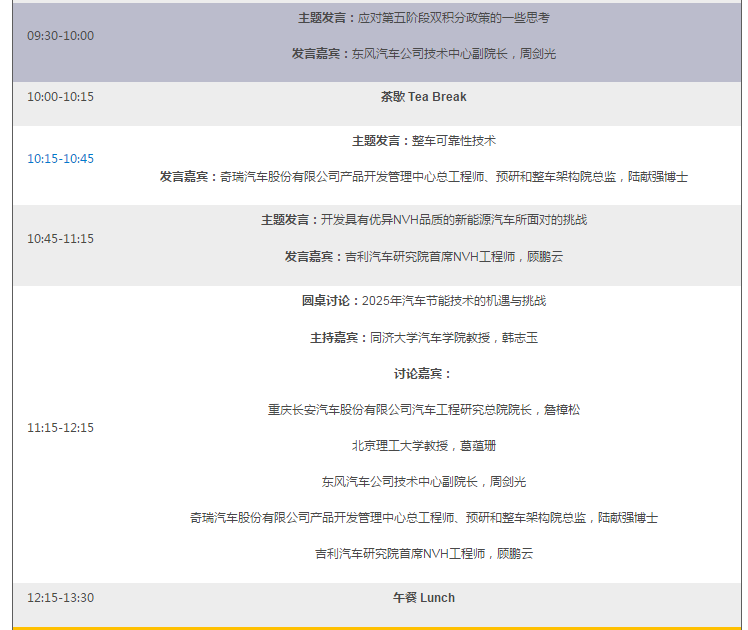Select panelist 北京理工大学教授 葛蕴珊
The height and width of the screenshot is (630, 748).
click(x=423, y=446)
